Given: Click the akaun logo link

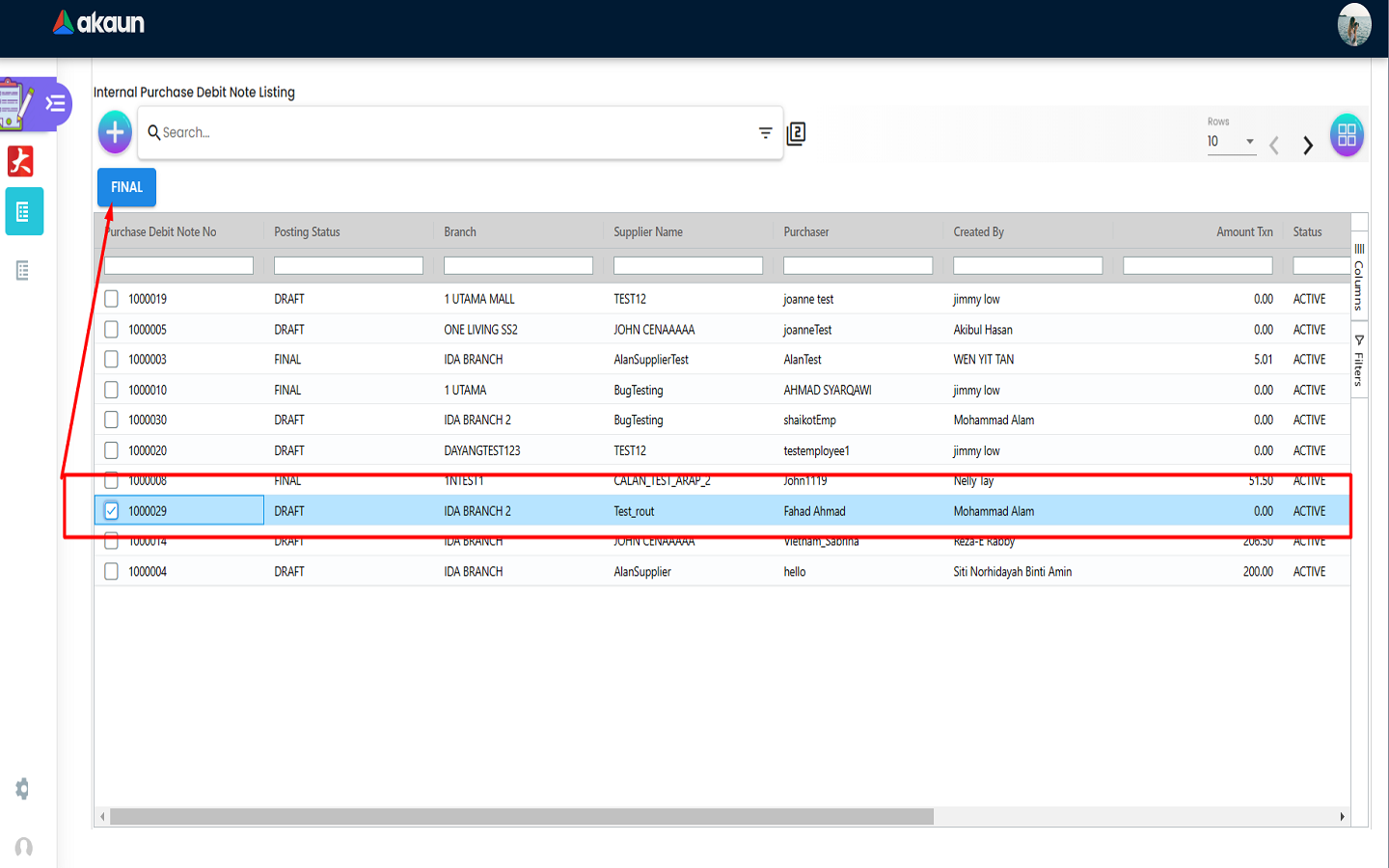Looking at the screenshot, I should click(x=98, y=23).
